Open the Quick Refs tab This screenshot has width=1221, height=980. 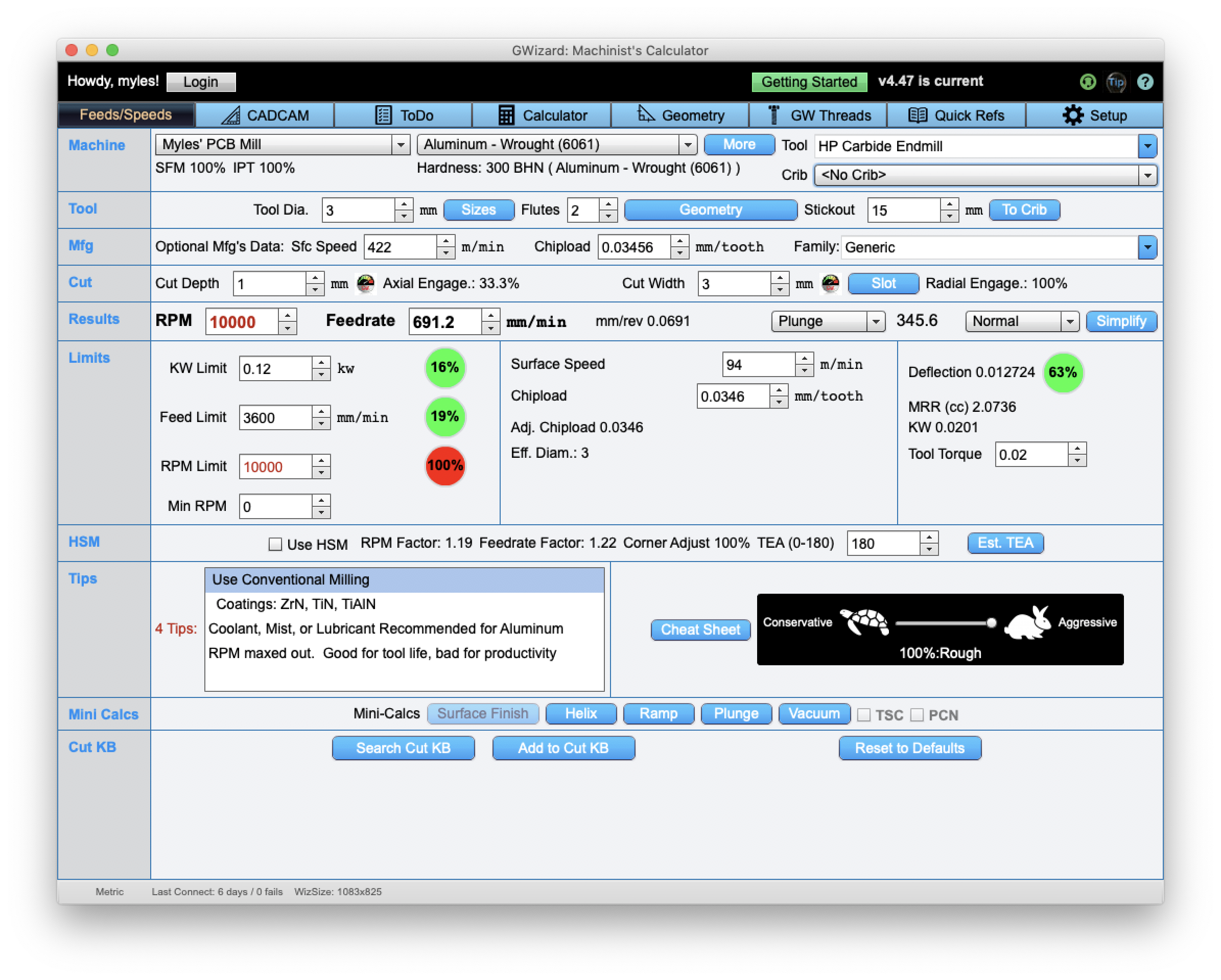[x=956, y=115]
